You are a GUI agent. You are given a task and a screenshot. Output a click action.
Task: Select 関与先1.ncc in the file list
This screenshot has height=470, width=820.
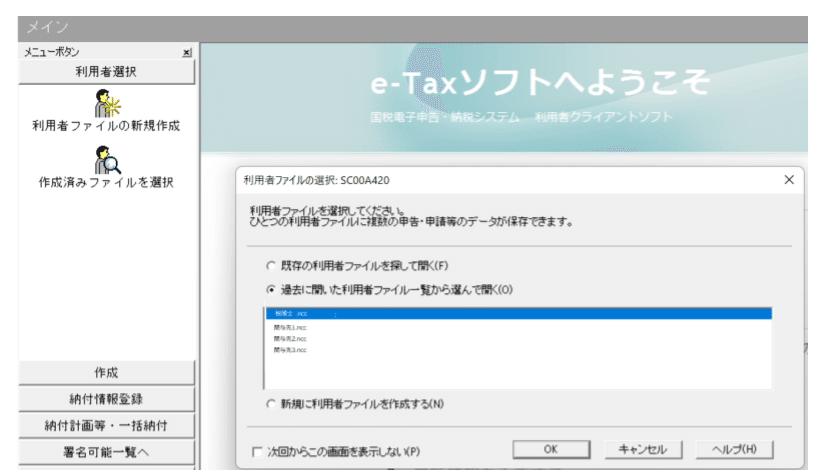(x=290, y=328)
